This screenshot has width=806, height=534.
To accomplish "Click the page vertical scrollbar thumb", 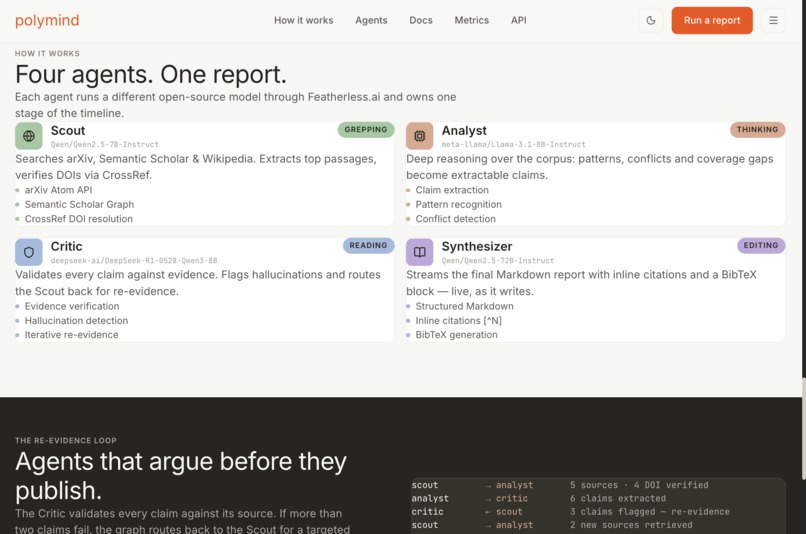I will point(803,430).
